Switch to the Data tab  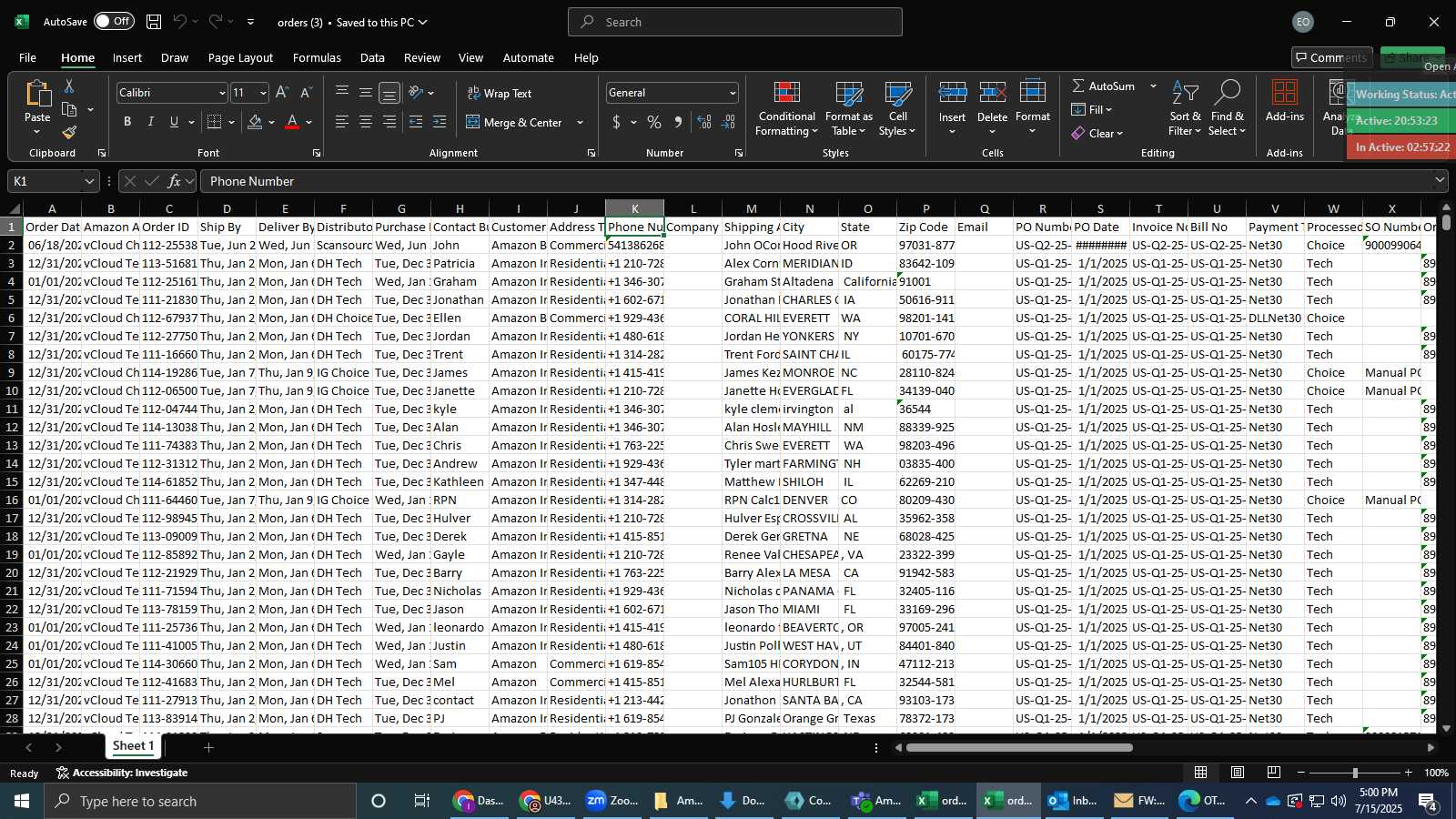point(372,57)
